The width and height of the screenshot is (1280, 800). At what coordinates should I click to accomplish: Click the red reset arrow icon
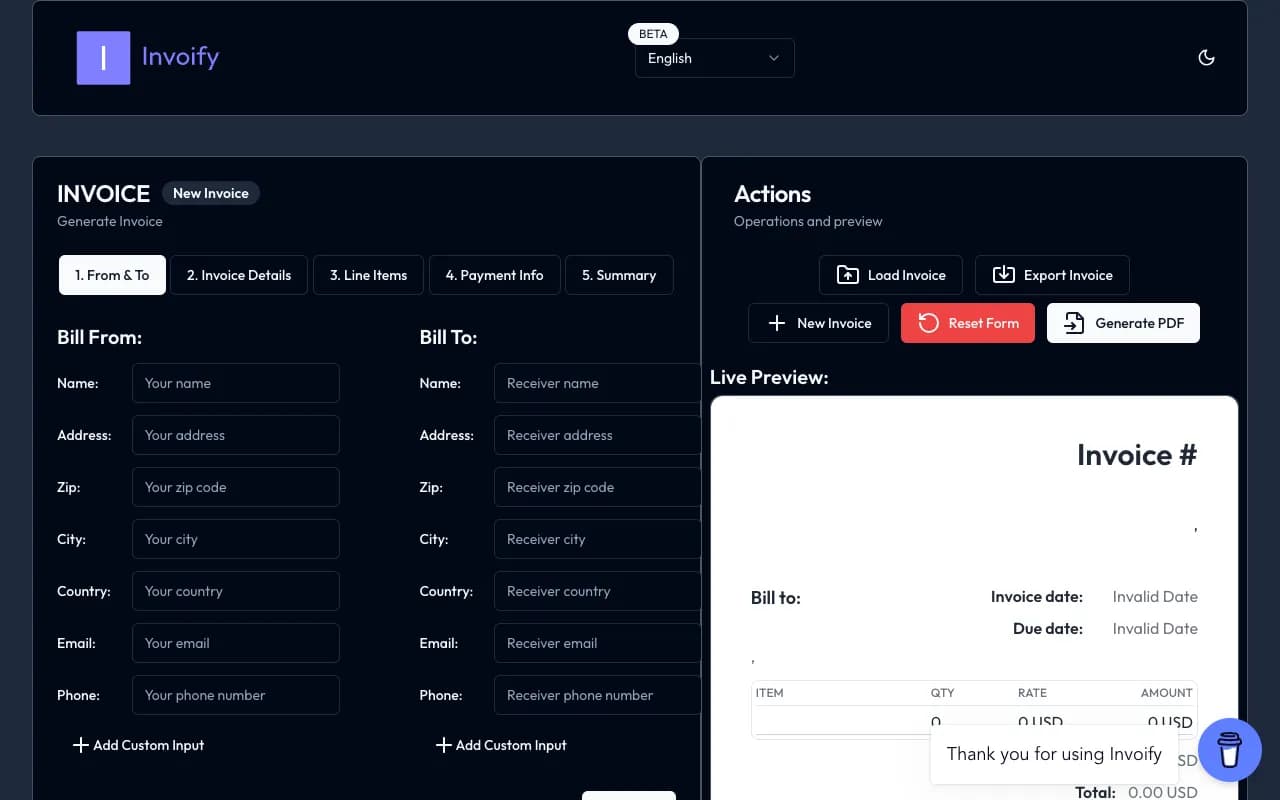928,323
